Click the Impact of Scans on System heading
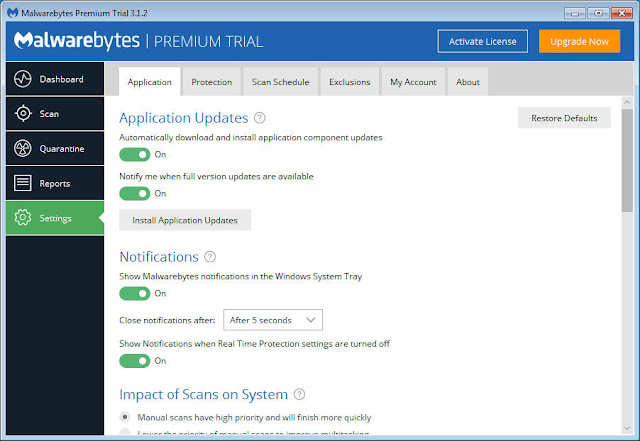Image resolution: width=640 pixels, height=441 pixels. [203, 394]
